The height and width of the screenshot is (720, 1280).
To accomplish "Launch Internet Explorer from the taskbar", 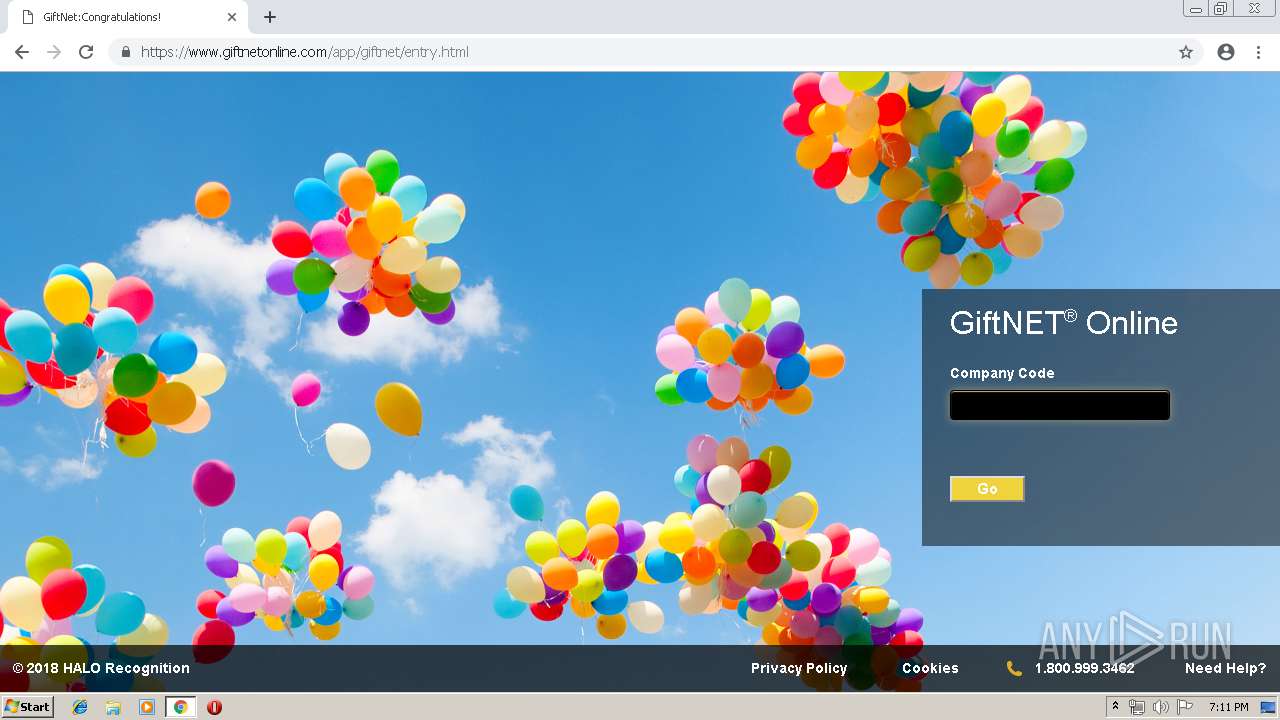I will [80, 707].
